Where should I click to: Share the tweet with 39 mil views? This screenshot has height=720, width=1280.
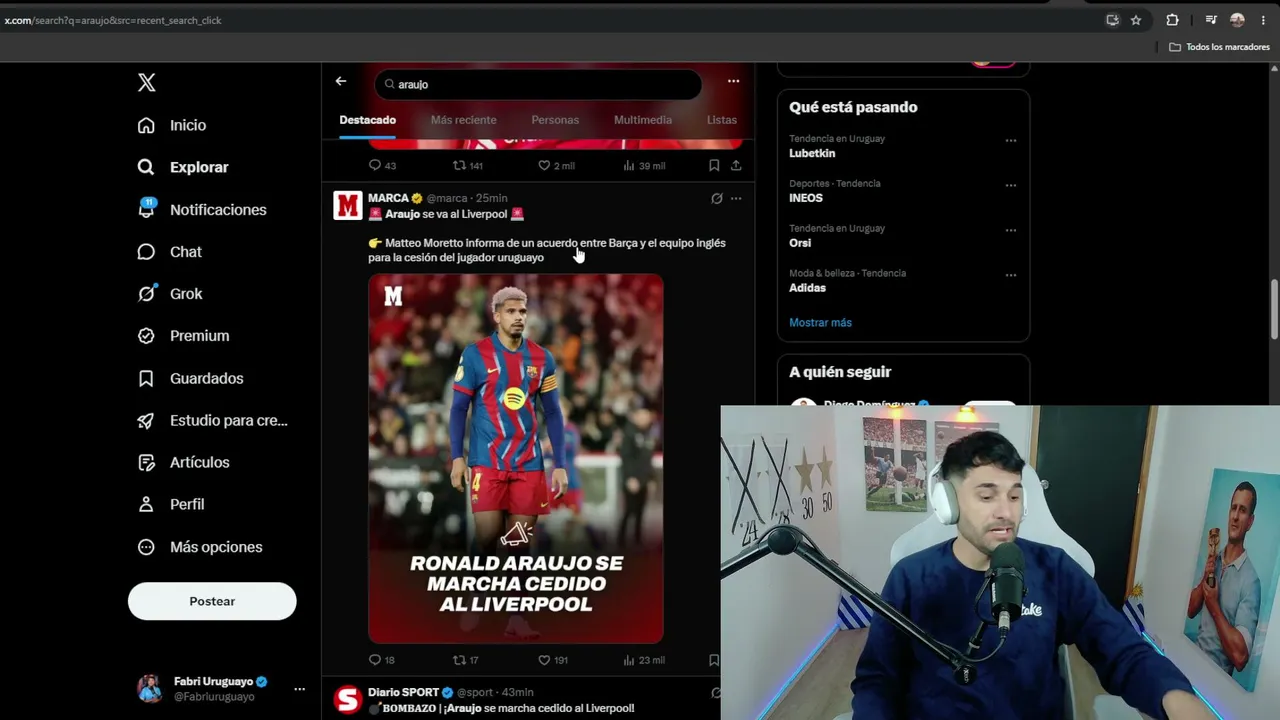tap(736, 165)
